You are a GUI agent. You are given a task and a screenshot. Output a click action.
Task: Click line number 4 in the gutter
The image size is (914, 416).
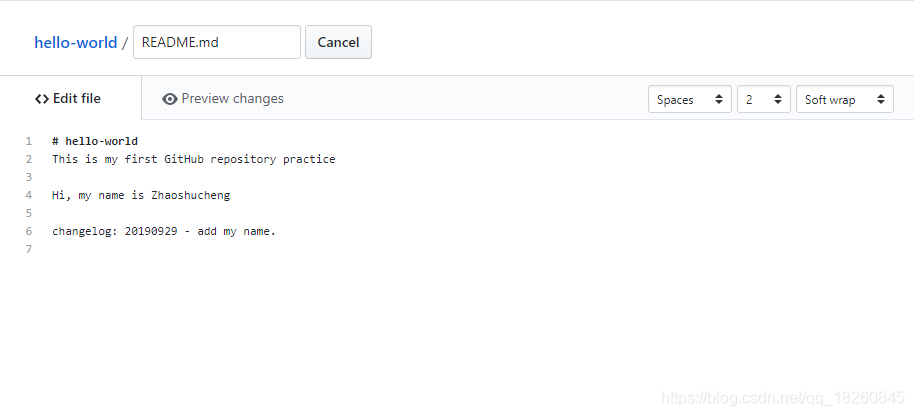click(29, 195)
